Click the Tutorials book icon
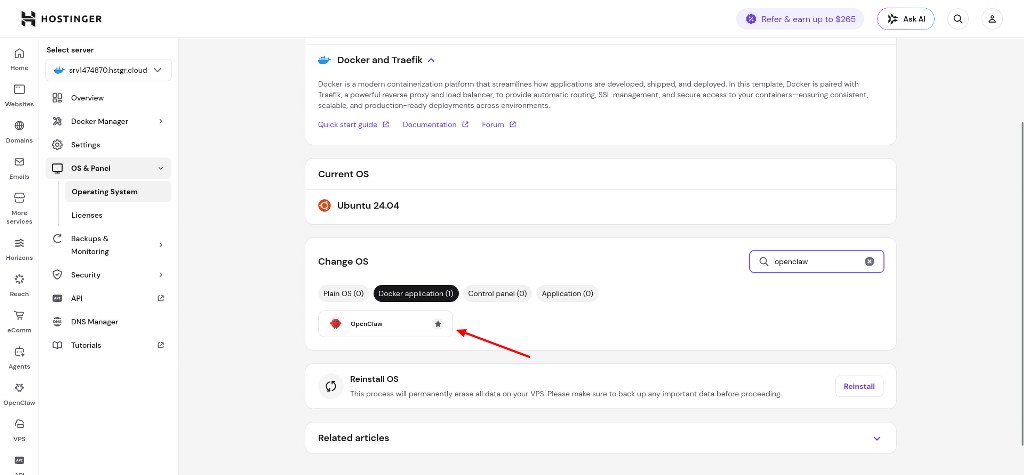The width and height of the screenshot is (1024, 475). coord(57,345)
